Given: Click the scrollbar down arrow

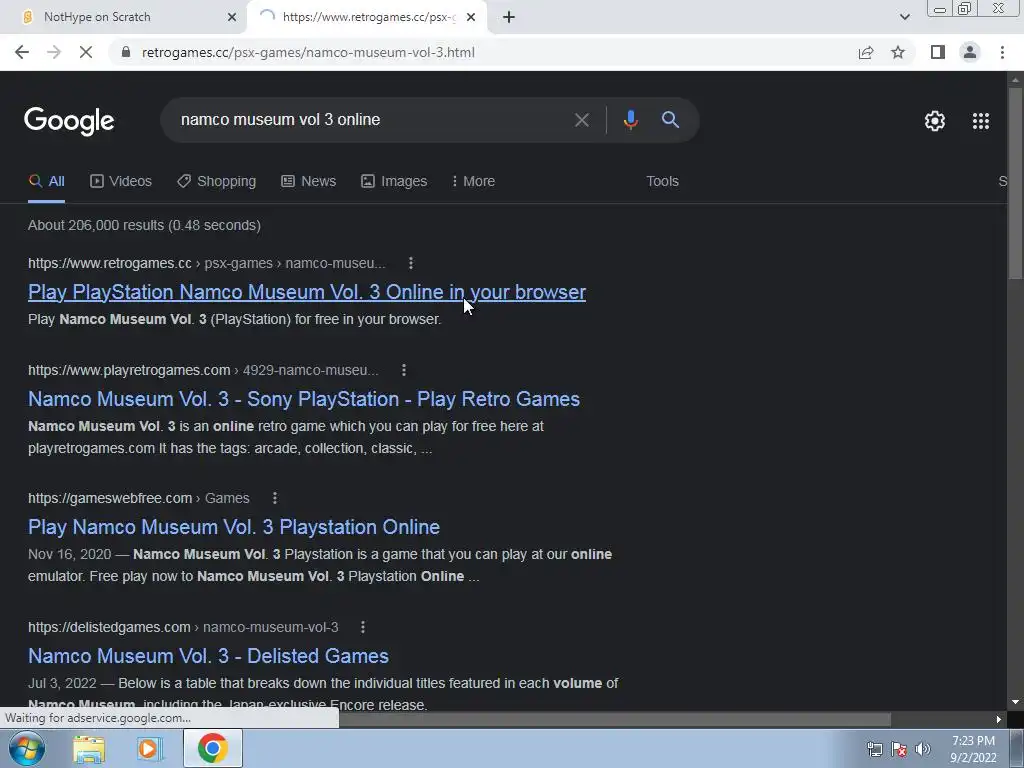Looking at the screenshot, I should click(1016, 703).
